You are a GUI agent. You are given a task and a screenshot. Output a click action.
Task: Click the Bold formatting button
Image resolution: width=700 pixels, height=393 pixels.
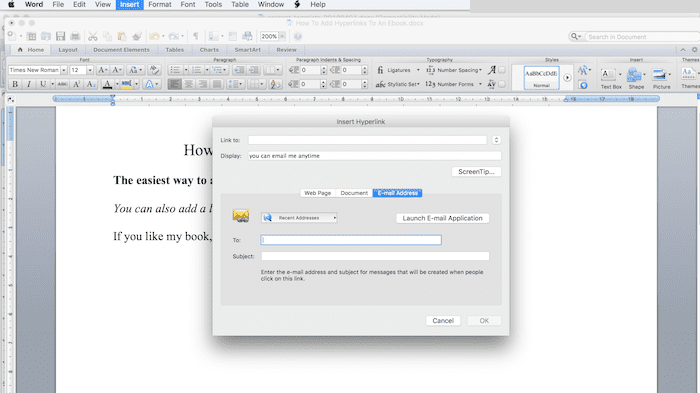15,84
